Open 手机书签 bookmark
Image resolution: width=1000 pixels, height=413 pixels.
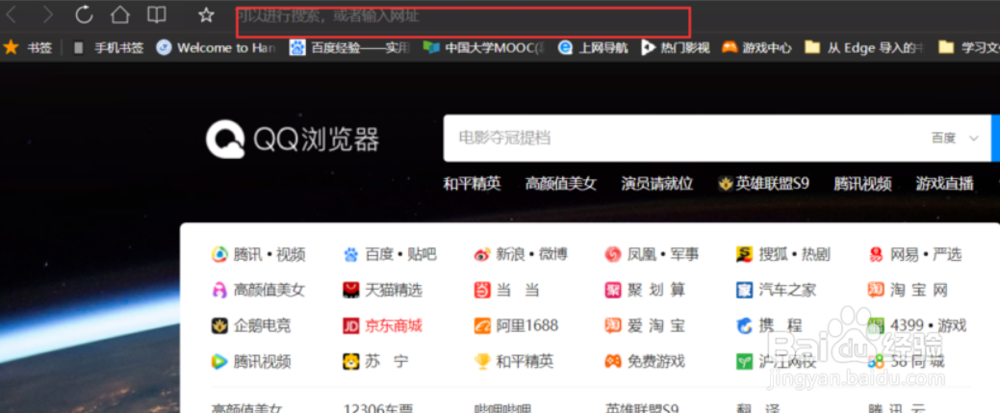point(108,48)
